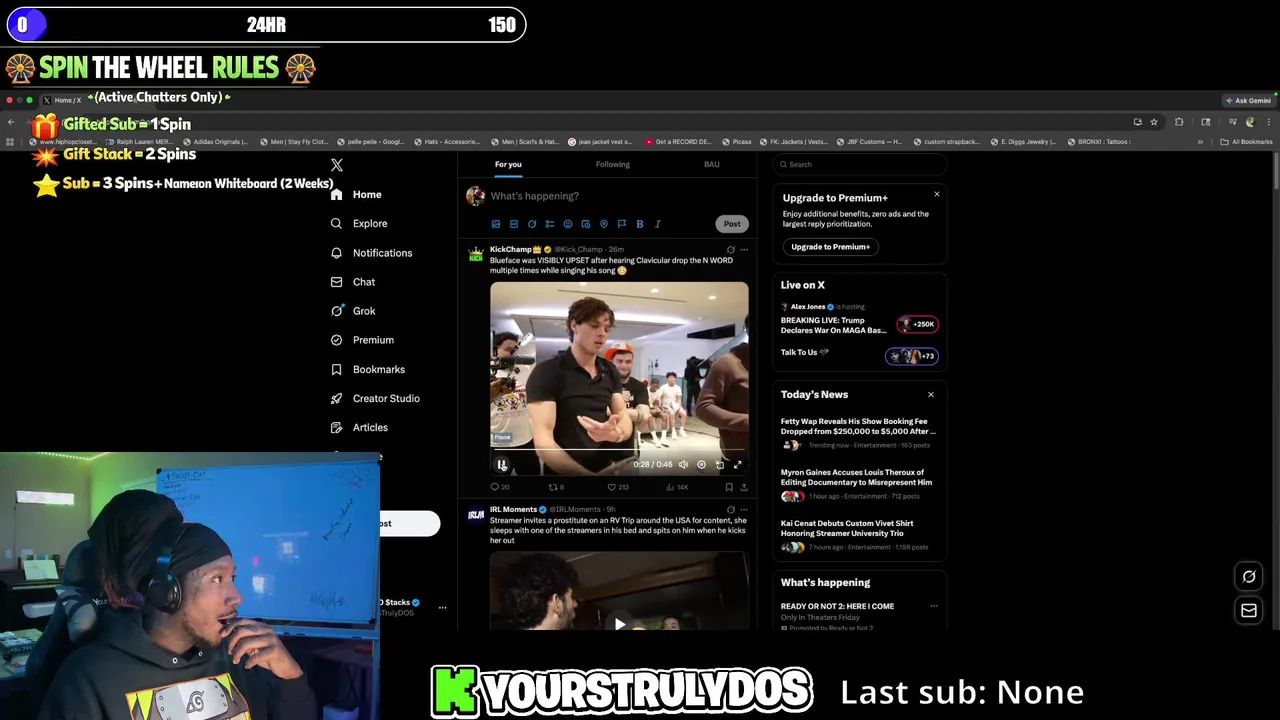Open All Bookmarks folder in Chrome

(x=1247, y=142)
